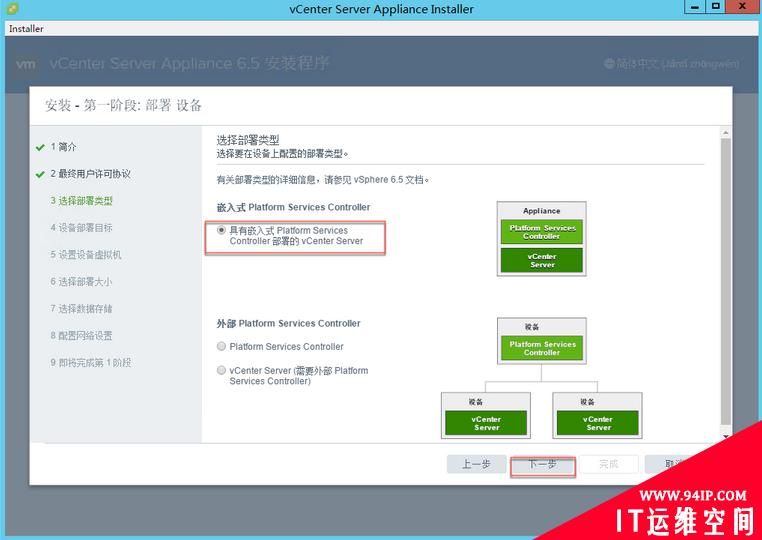Screen dimensions: 762x540
Task: Click the vertical scrollbar thumb in wizard
Action: click(726, 282)
